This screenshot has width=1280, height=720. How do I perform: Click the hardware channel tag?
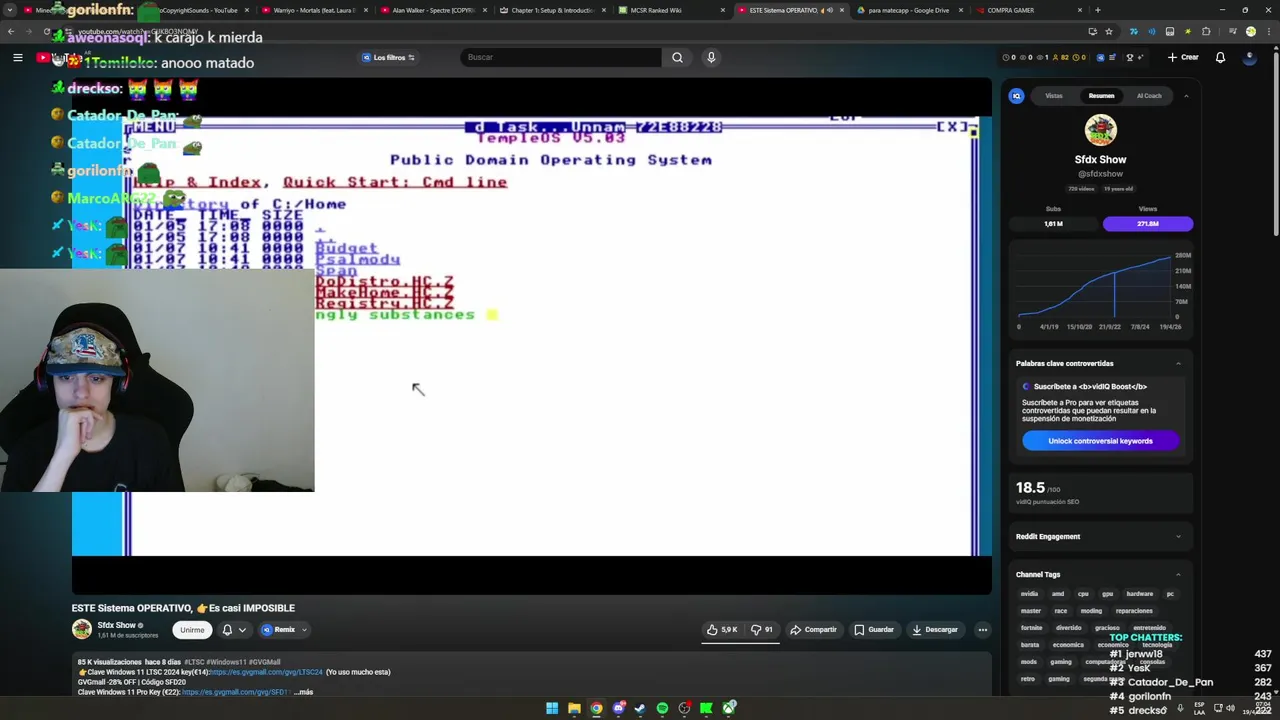coord(1140,594)
